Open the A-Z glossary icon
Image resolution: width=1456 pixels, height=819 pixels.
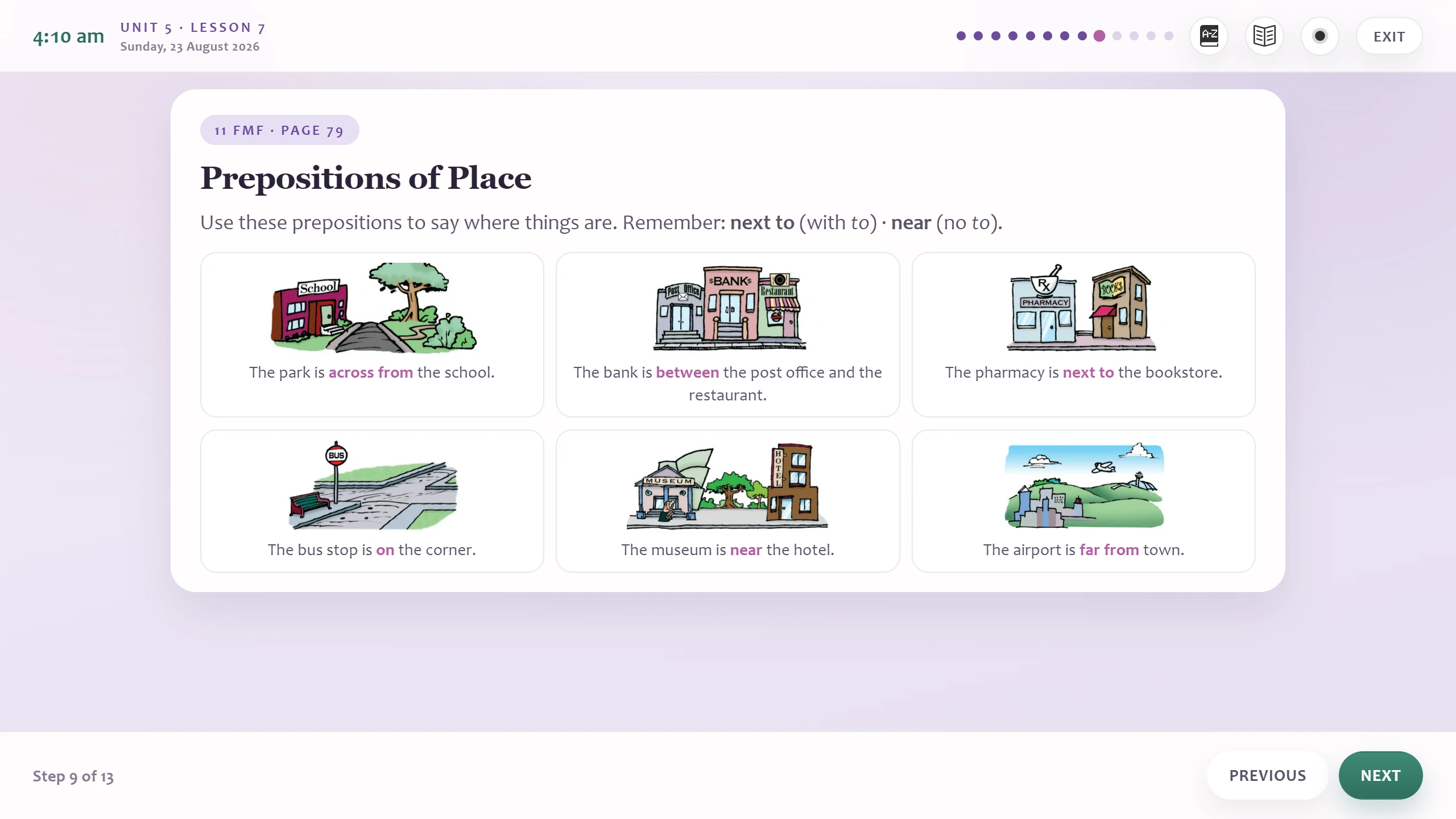(1209, 36)
